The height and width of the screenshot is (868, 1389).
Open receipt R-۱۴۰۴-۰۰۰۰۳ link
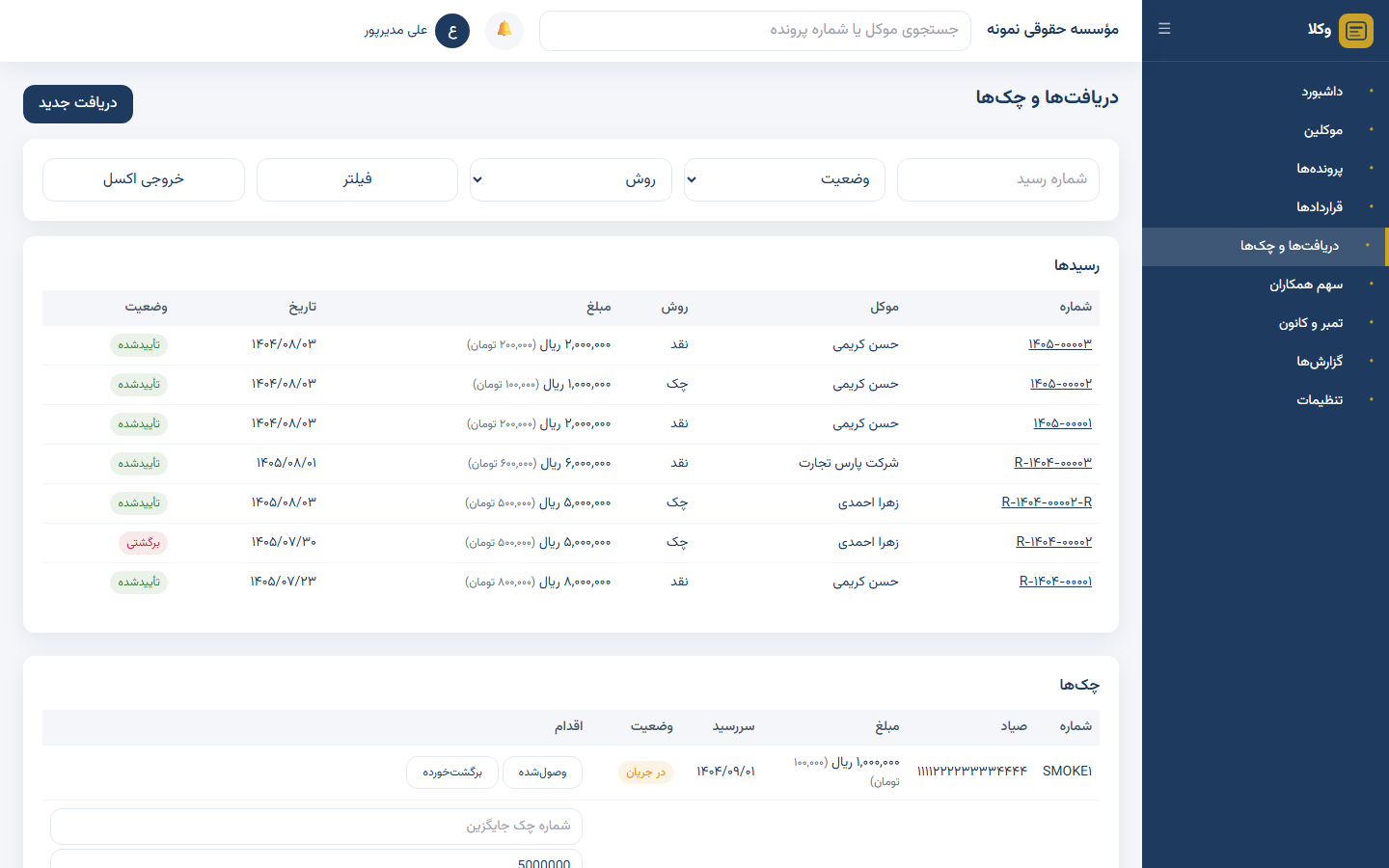click(x=1053, y=463)
